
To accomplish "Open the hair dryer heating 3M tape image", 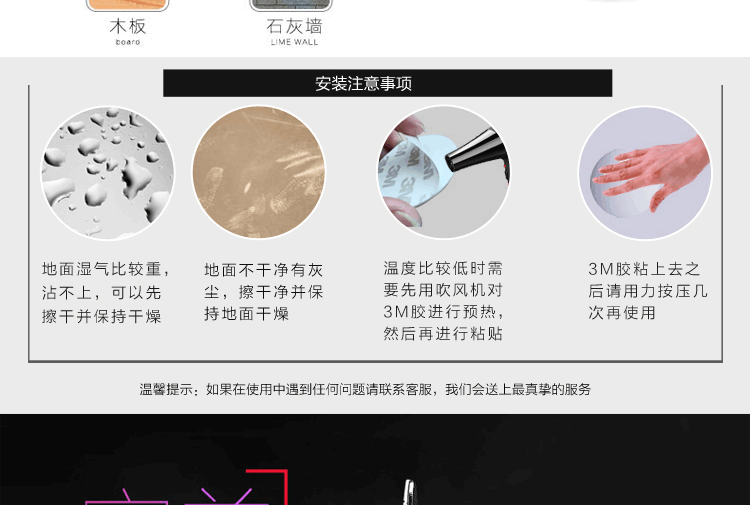I will [x=443, y=172].
